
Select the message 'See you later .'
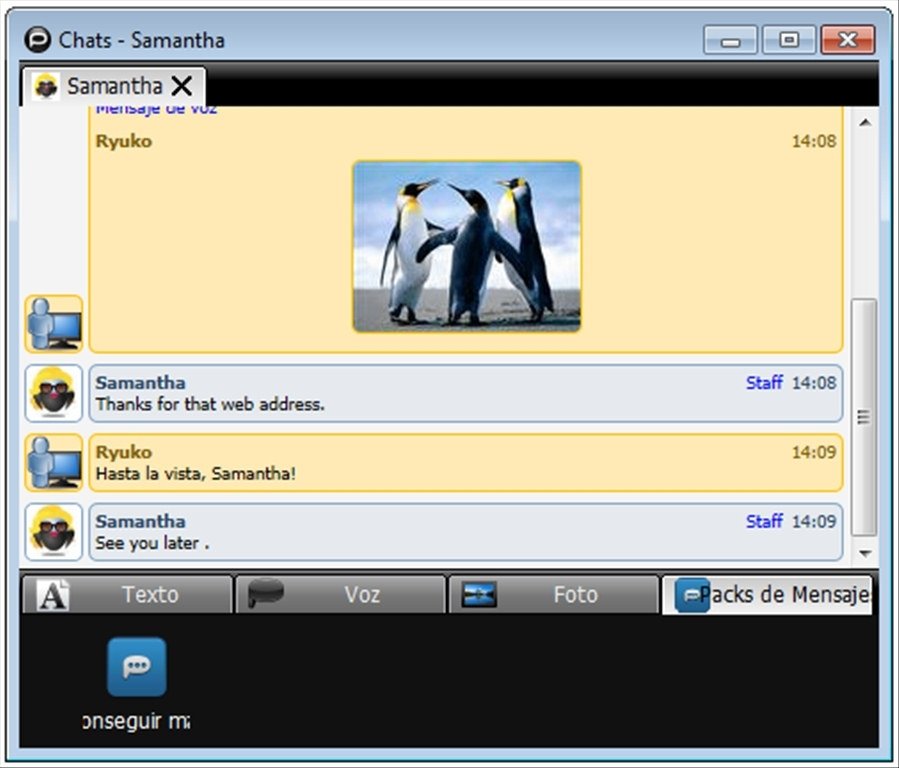[x=153, y=543]
